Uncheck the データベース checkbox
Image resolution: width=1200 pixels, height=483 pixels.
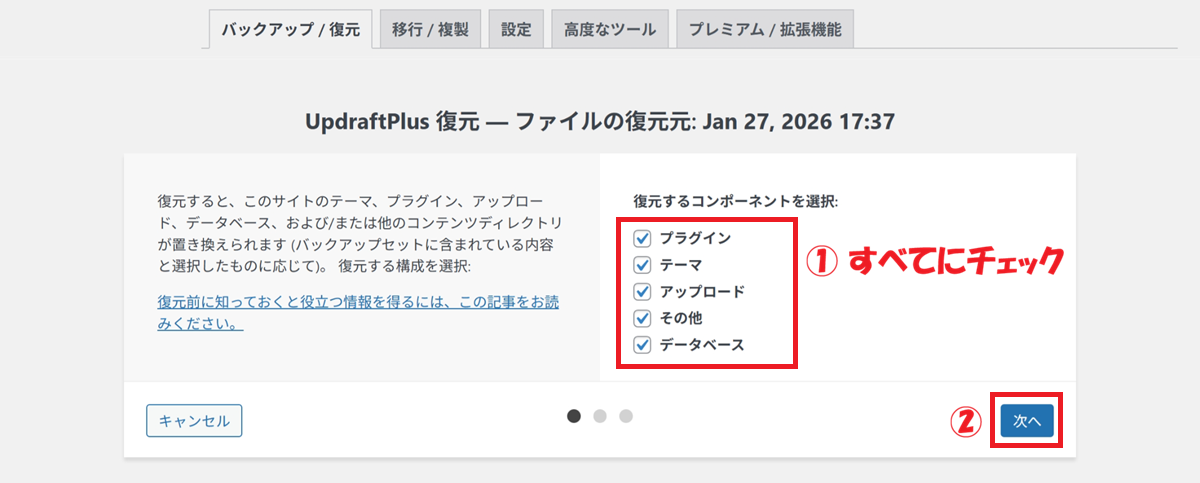coord(642,347)
